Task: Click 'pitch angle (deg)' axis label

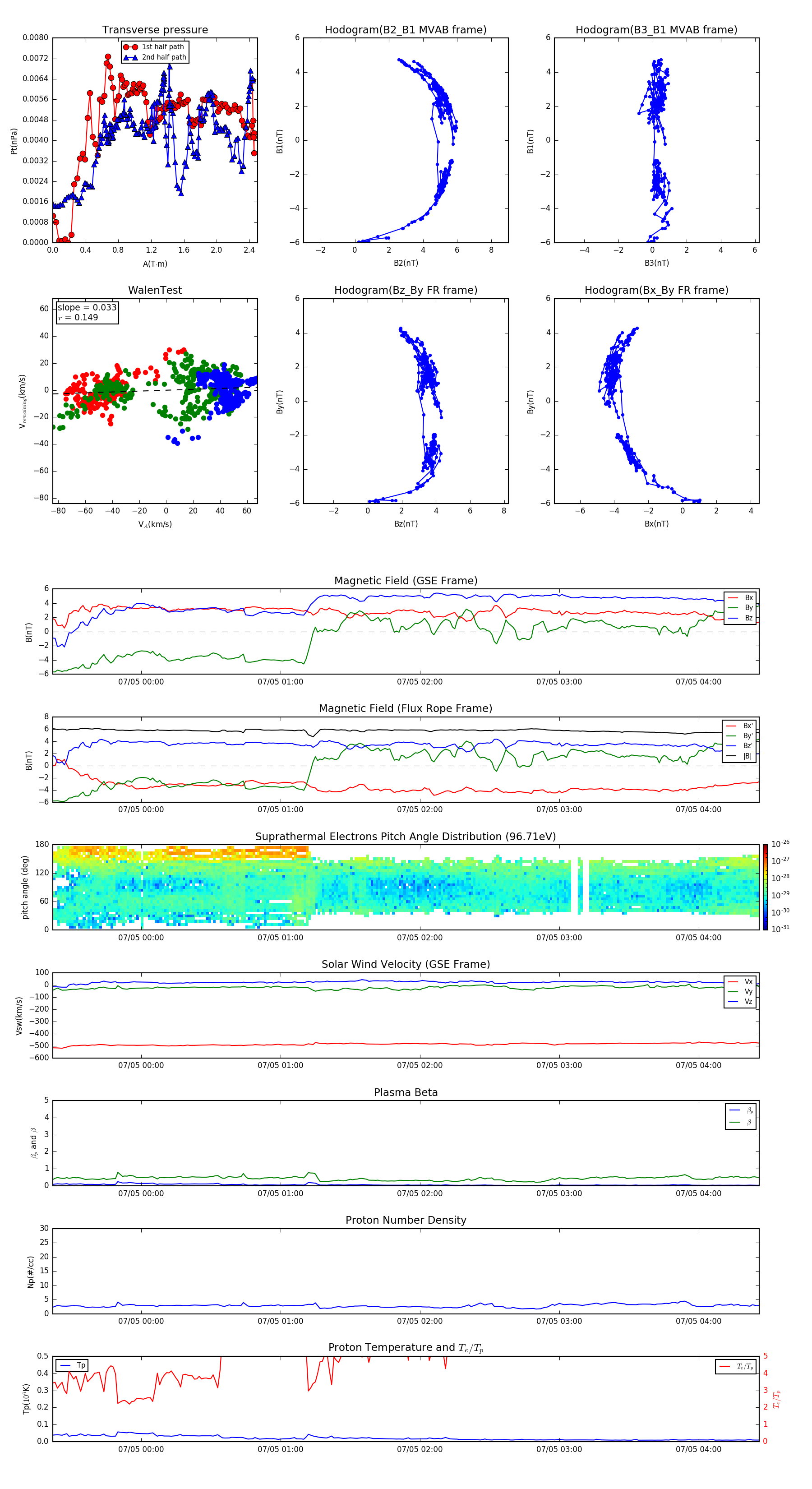Action: 25,887
